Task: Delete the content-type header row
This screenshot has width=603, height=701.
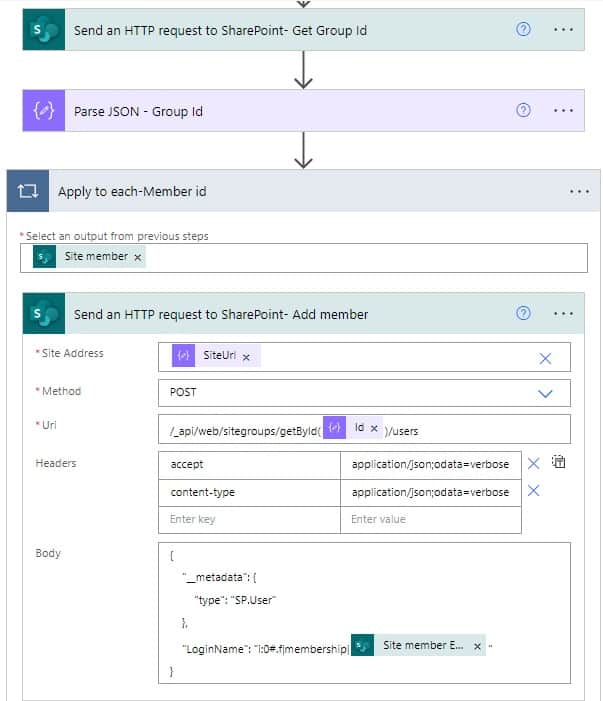Action: 533,490
